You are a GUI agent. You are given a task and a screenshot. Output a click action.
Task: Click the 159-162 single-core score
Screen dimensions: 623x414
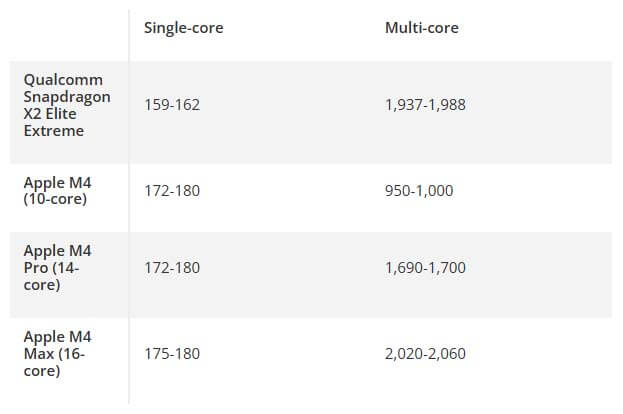point(173,104)
